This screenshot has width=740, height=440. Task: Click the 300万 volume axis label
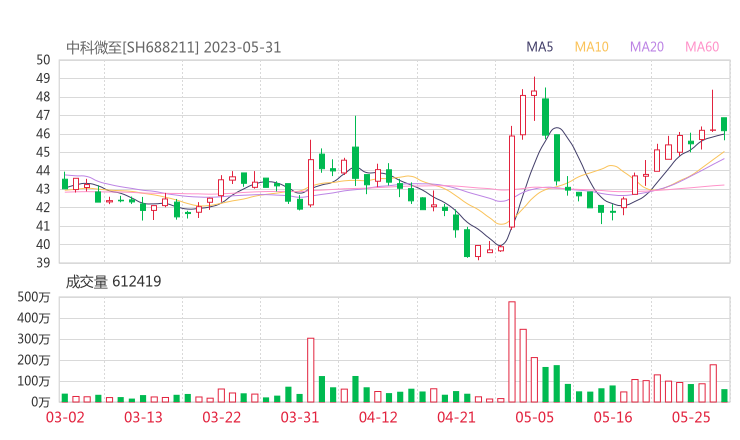pos(34,339)
